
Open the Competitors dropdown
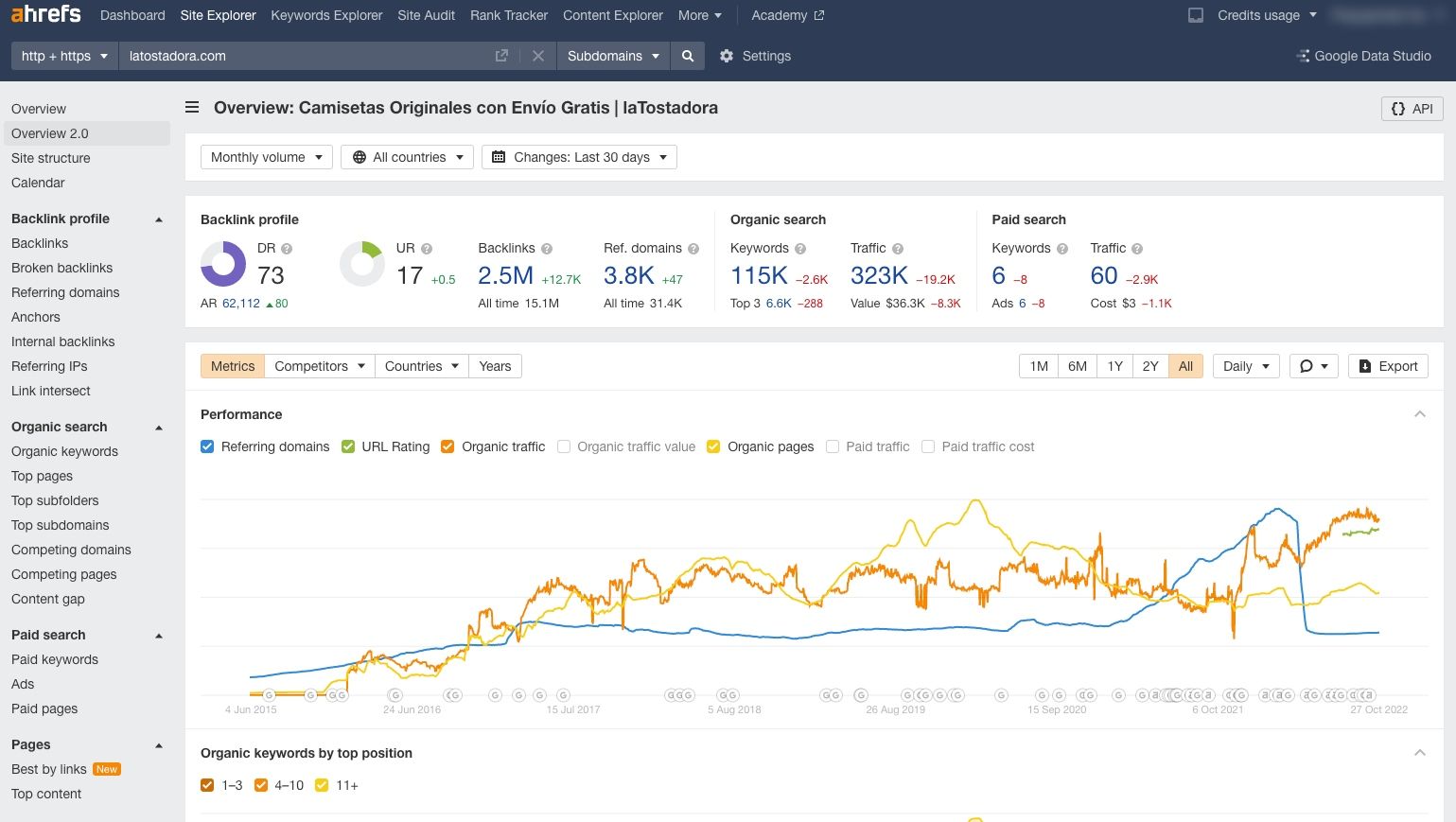pyautogui.click(x=320, y=366)
